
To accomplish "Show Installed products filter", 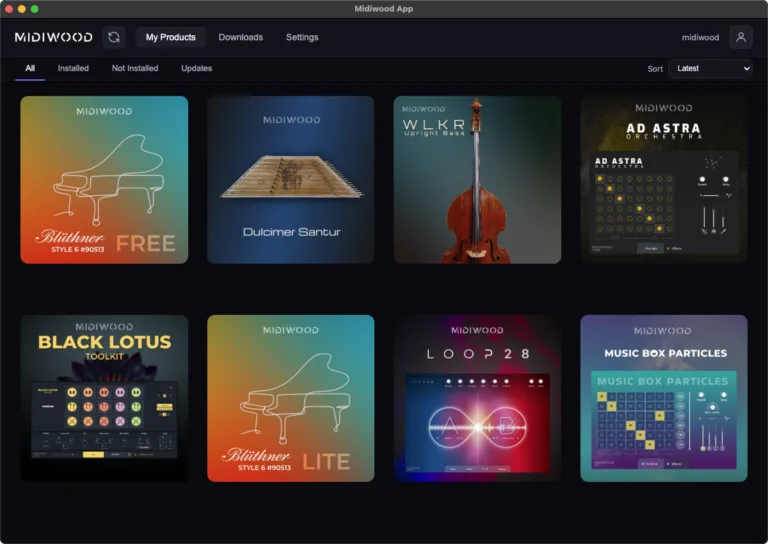I will (73, 69).
